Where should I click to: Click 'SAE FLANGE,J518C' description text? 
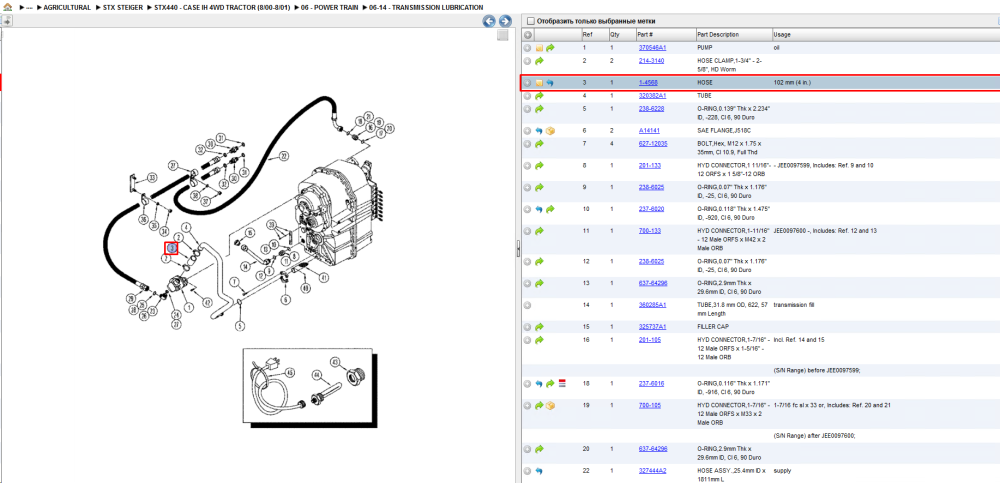click(721, 130)
